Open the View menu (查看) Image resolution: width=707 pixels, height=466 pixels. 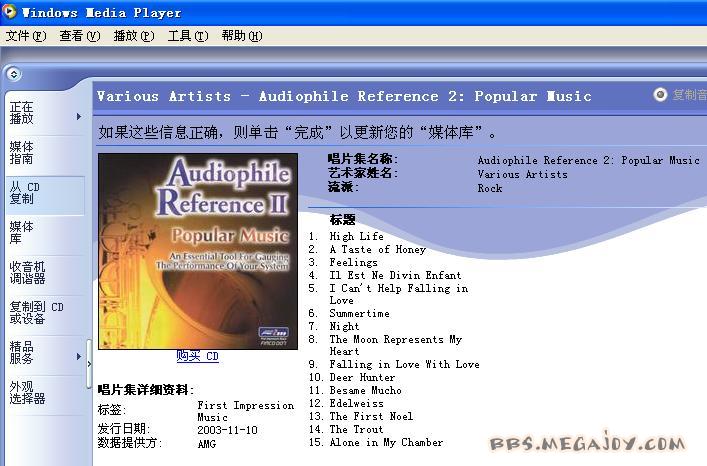pos(80,36)
